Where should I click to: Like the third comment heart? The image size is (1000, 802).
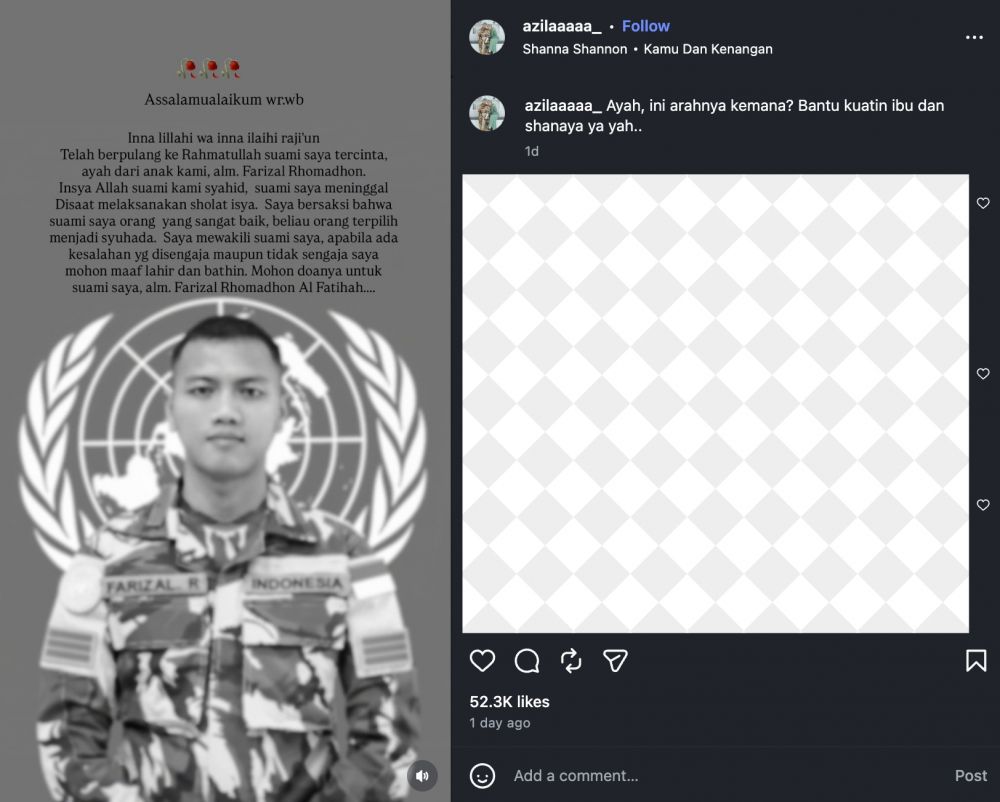pyautogui.click(x=983, y=505)
